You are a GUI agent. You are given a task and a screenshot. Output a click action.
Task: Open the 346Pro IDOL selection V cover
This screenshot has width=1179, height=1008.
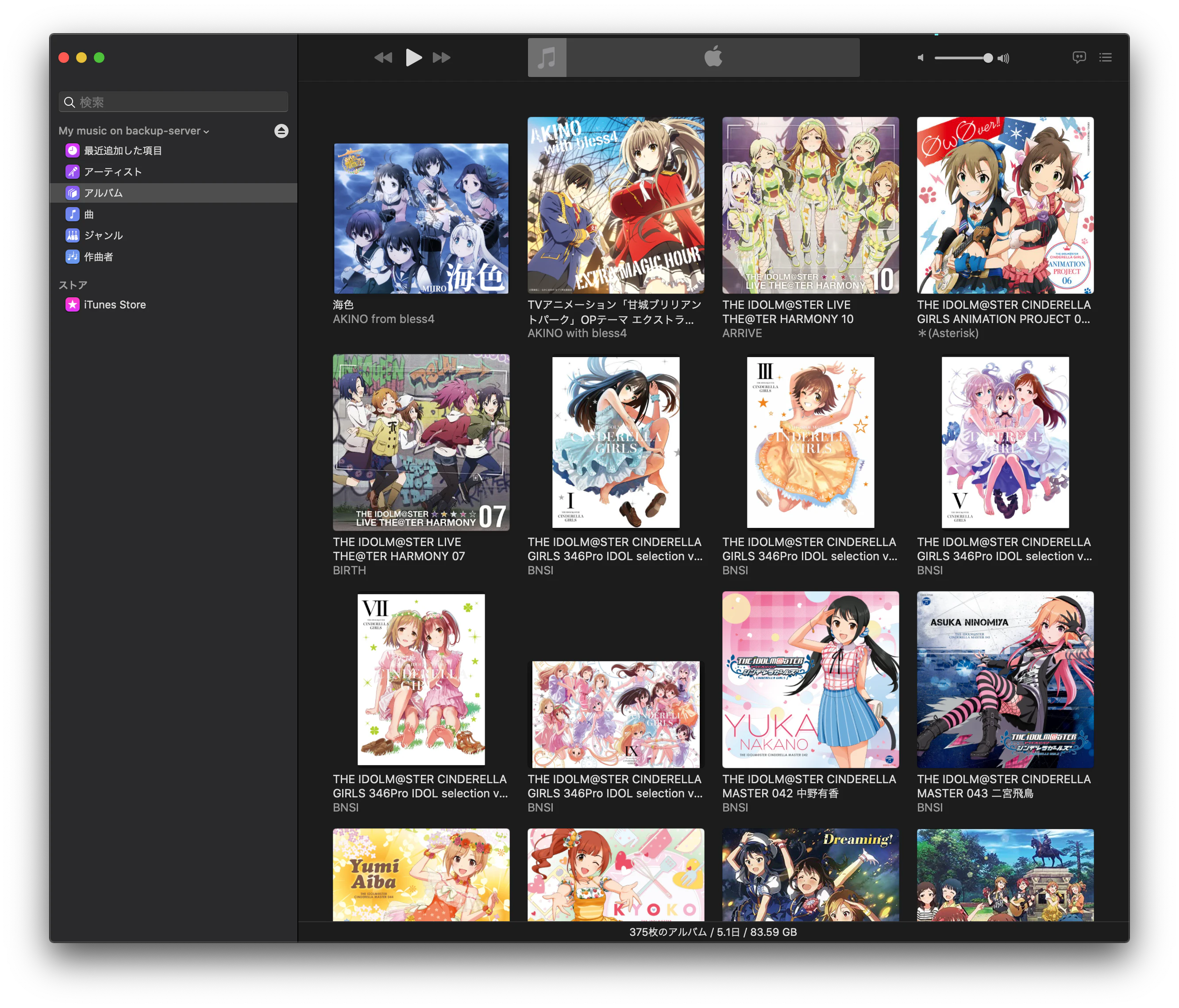(1005, 442)
